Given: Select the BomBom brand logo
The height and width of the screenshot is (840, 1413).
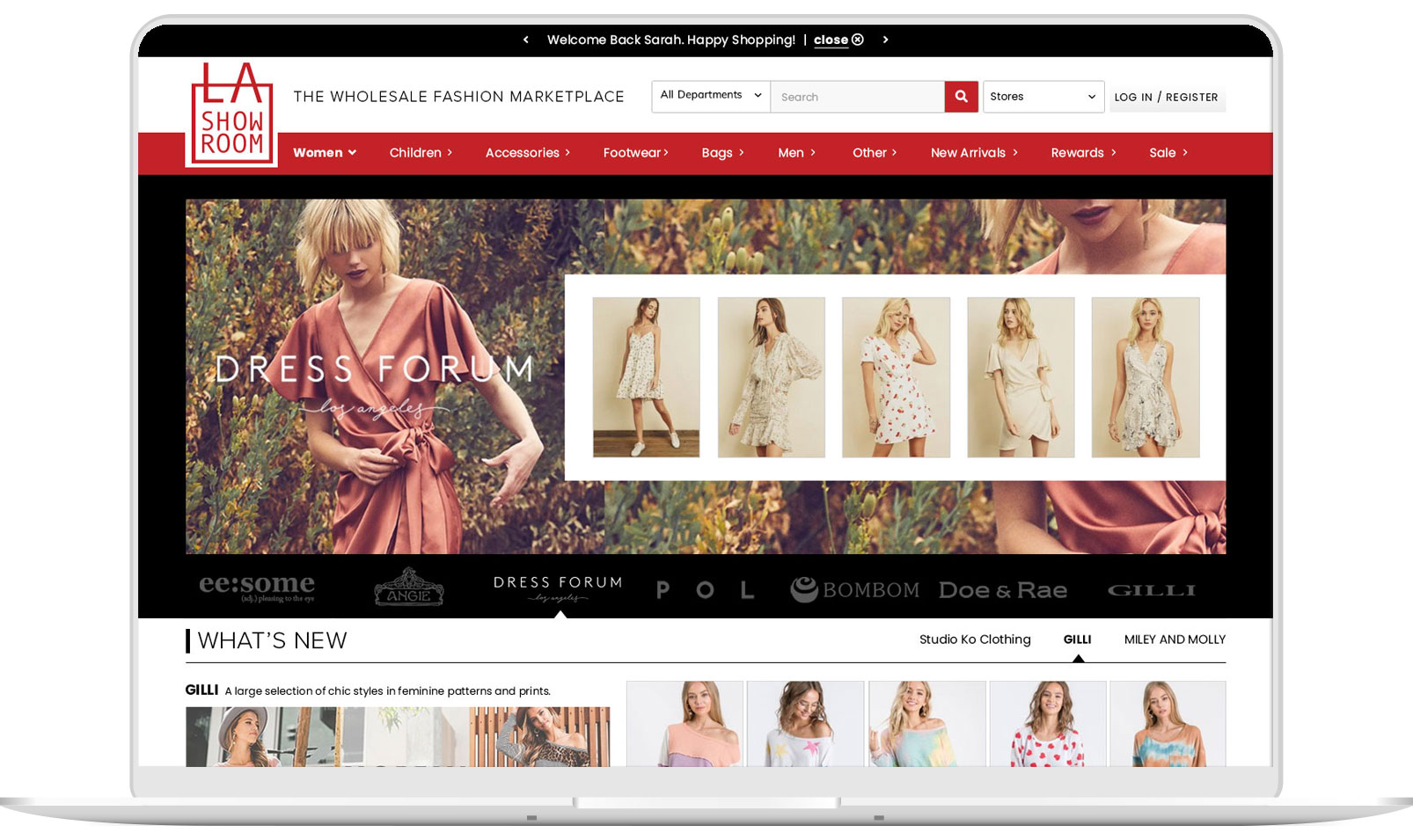Looking at the screenshot, I should point(854,589).
